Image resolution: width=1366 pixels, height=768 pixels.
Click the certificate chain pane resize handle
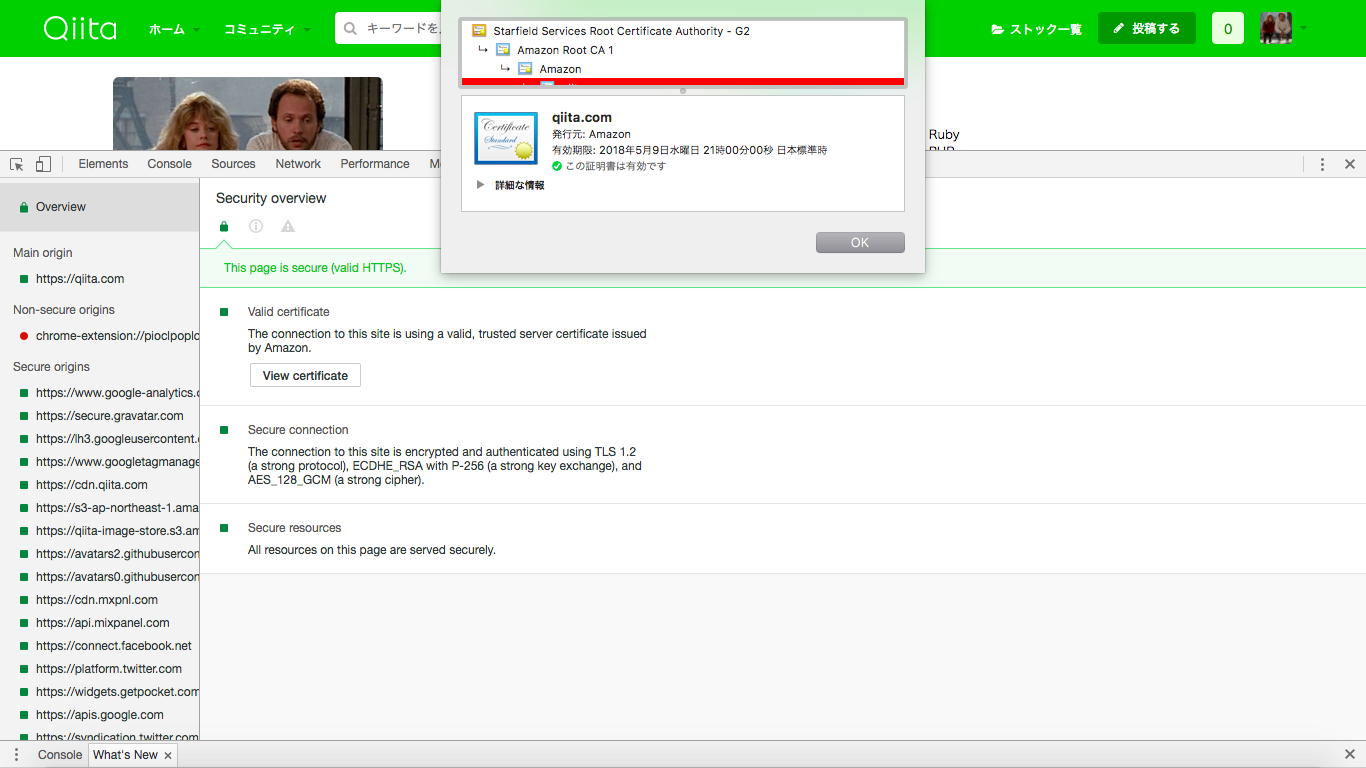(683, 91)
